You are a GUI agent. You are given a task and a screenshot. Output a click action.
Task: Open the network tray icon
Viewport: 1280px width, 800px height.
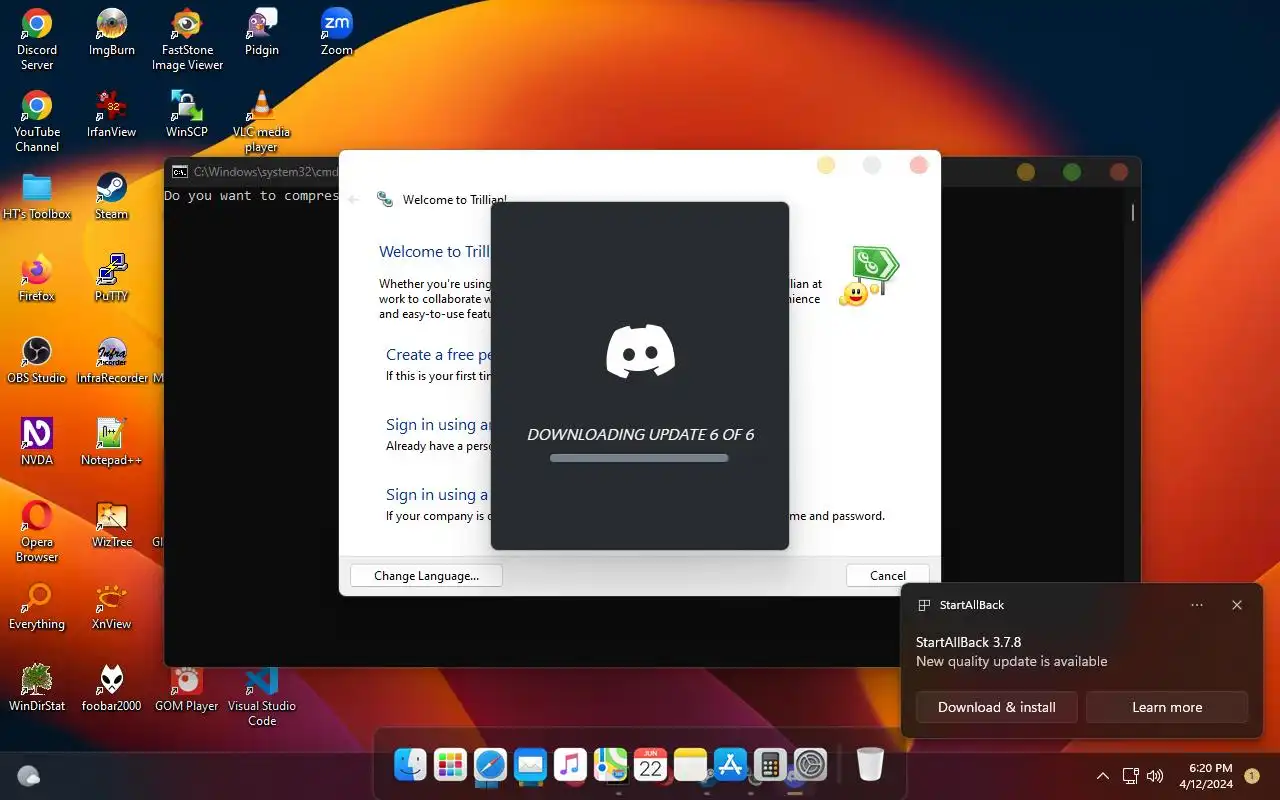point(1130,775)
